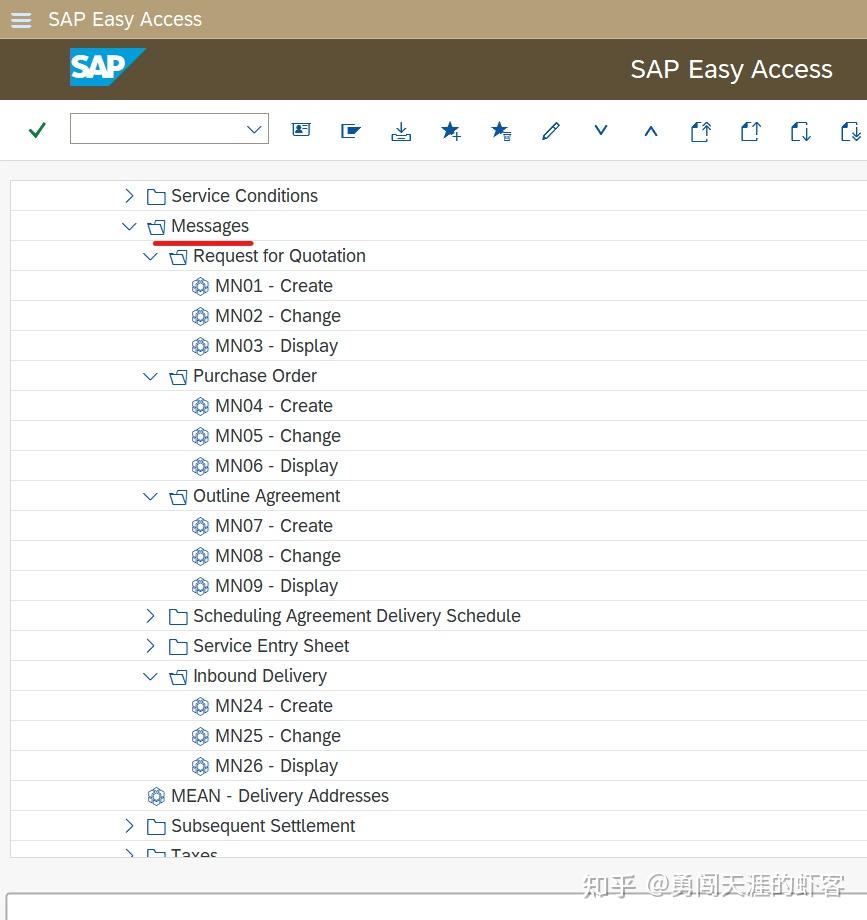This screenshot has height=920, width=867.
Task: Open Change Favorites with the pencil icon
Action: (x=551, y=130)
